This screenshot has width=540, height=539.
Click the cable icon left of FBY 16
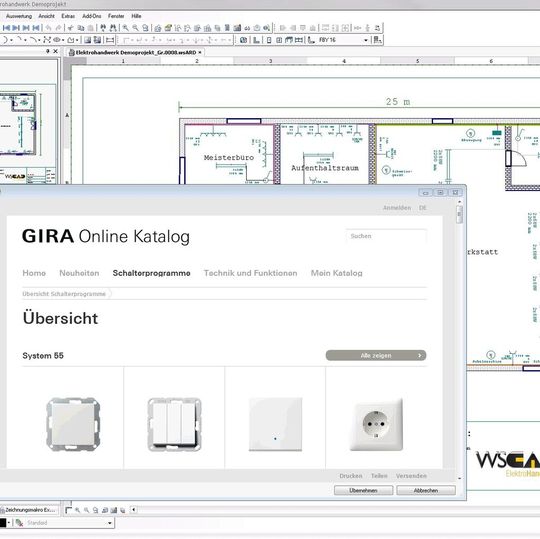pos(311,40)
